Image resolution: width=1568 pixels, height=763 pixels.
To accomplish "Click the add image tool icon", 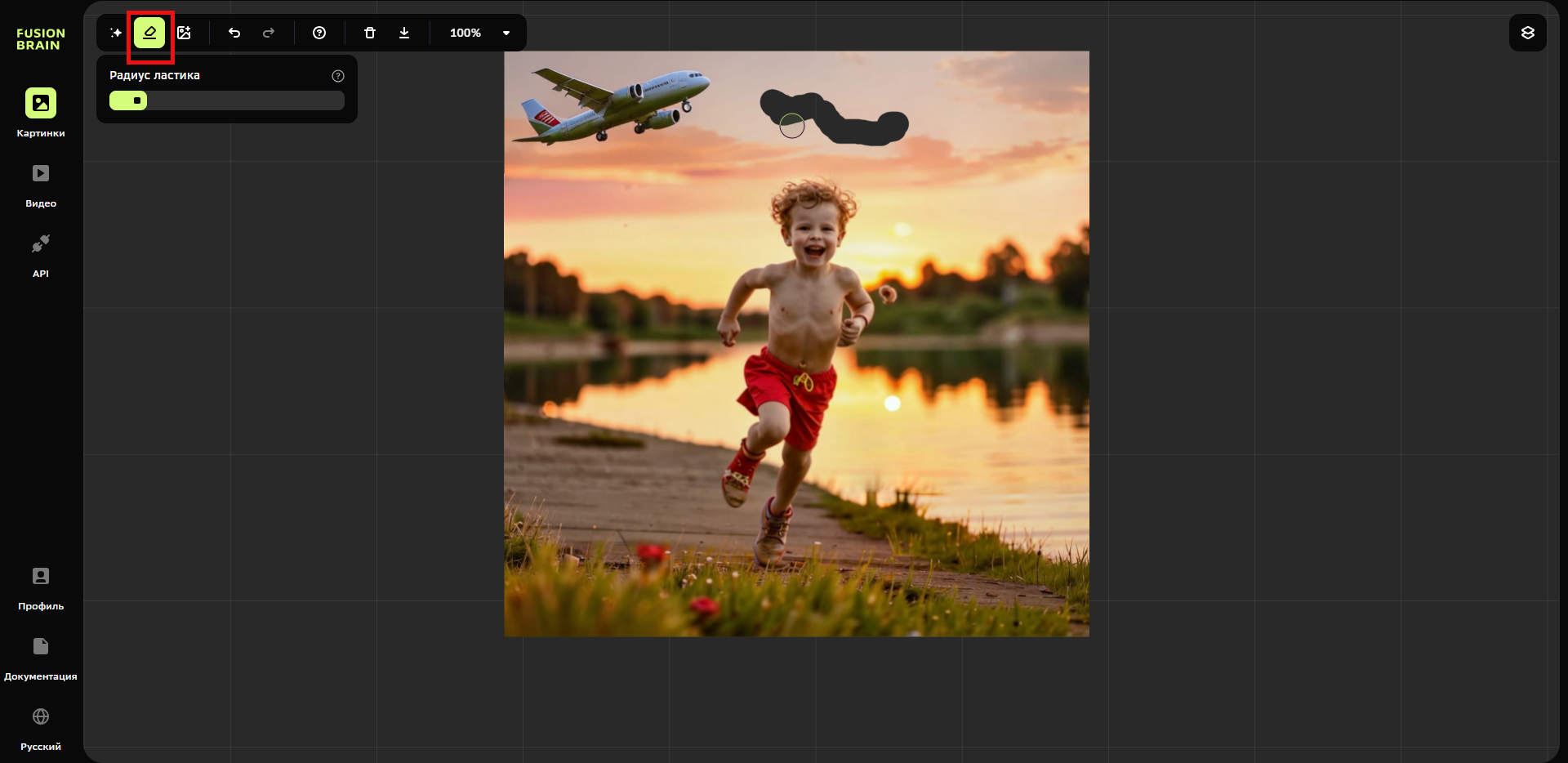I will 184,33.
